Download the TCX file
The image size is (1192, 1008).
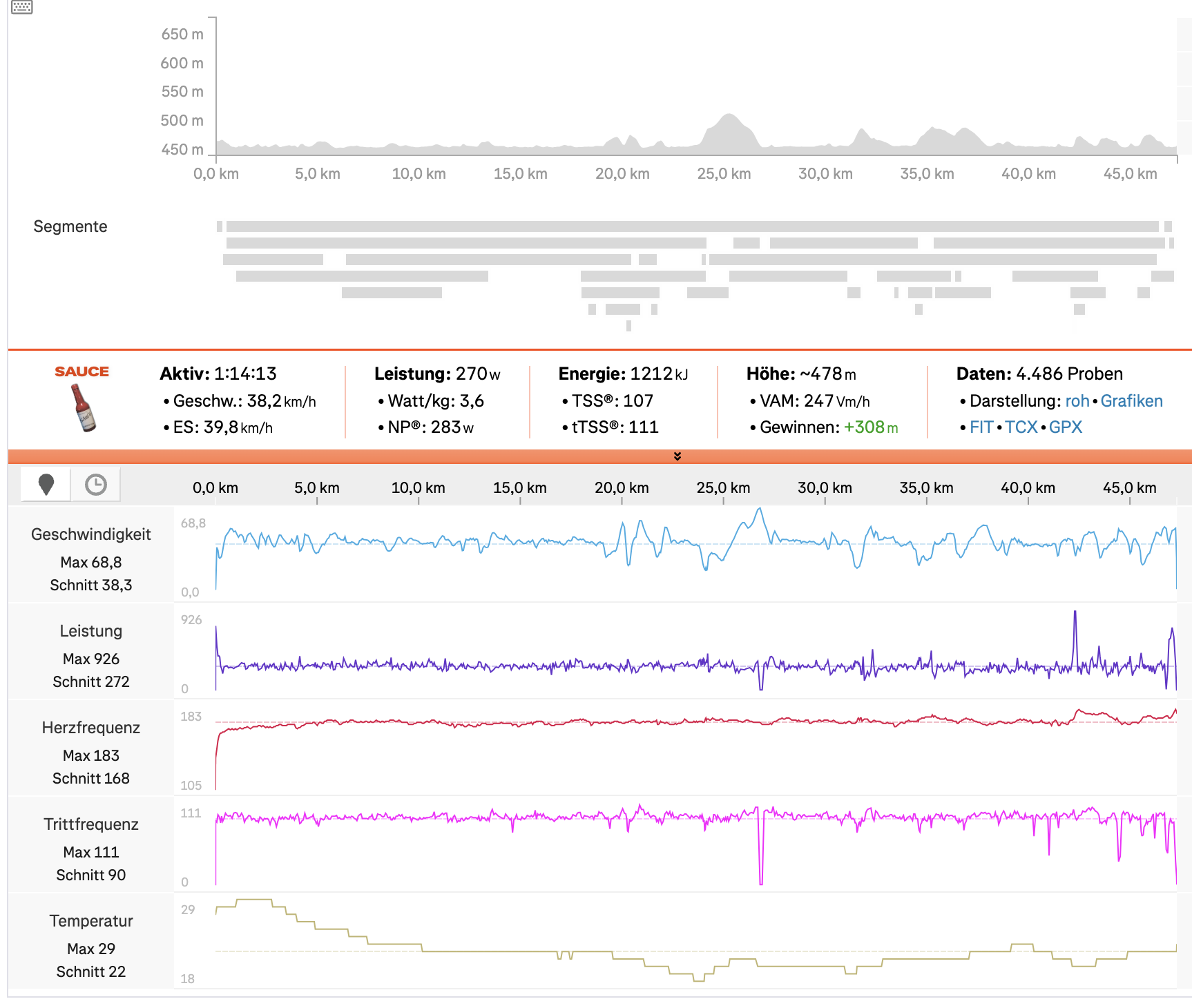tap(1021, 427)
